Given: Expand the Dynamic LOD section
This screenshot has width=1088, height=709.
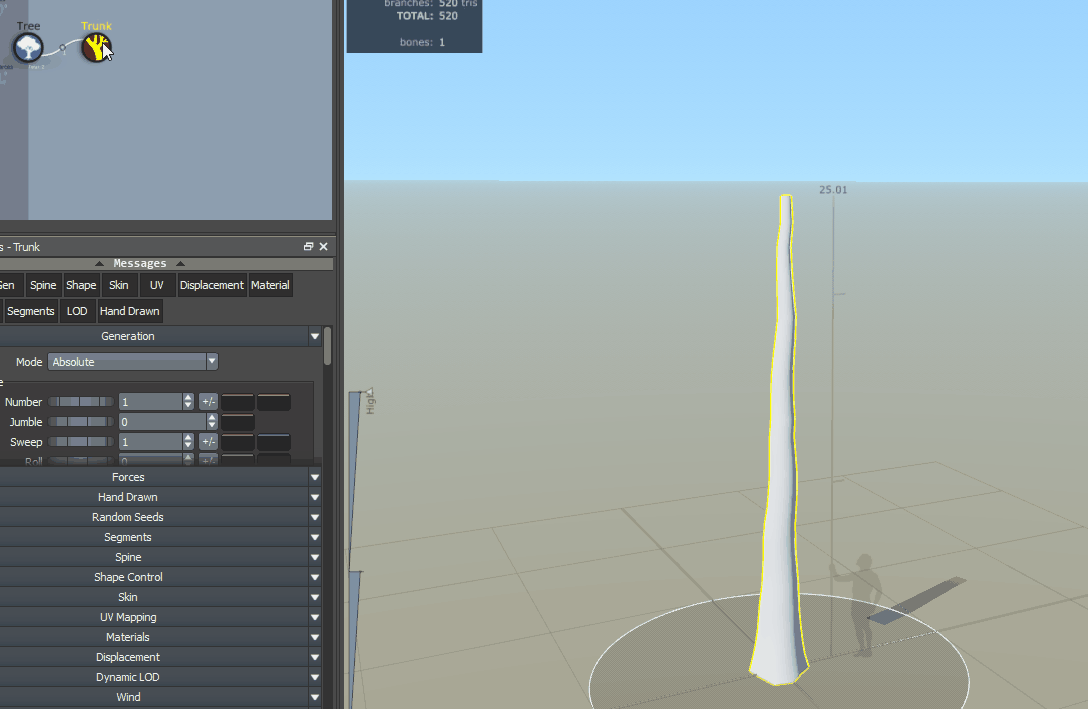Looking at the screenshot, I should point(160,678).
